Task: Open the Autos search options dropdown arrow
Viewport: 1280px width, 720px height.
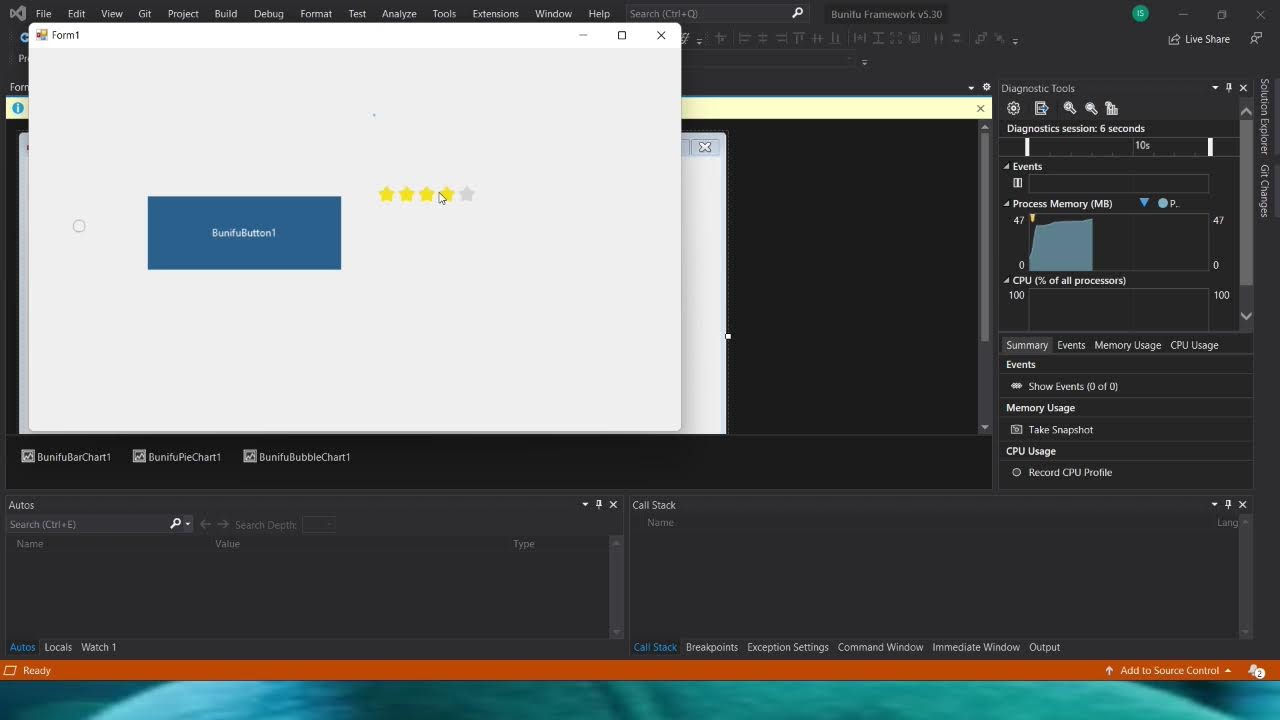Action: tap(187, 524)
